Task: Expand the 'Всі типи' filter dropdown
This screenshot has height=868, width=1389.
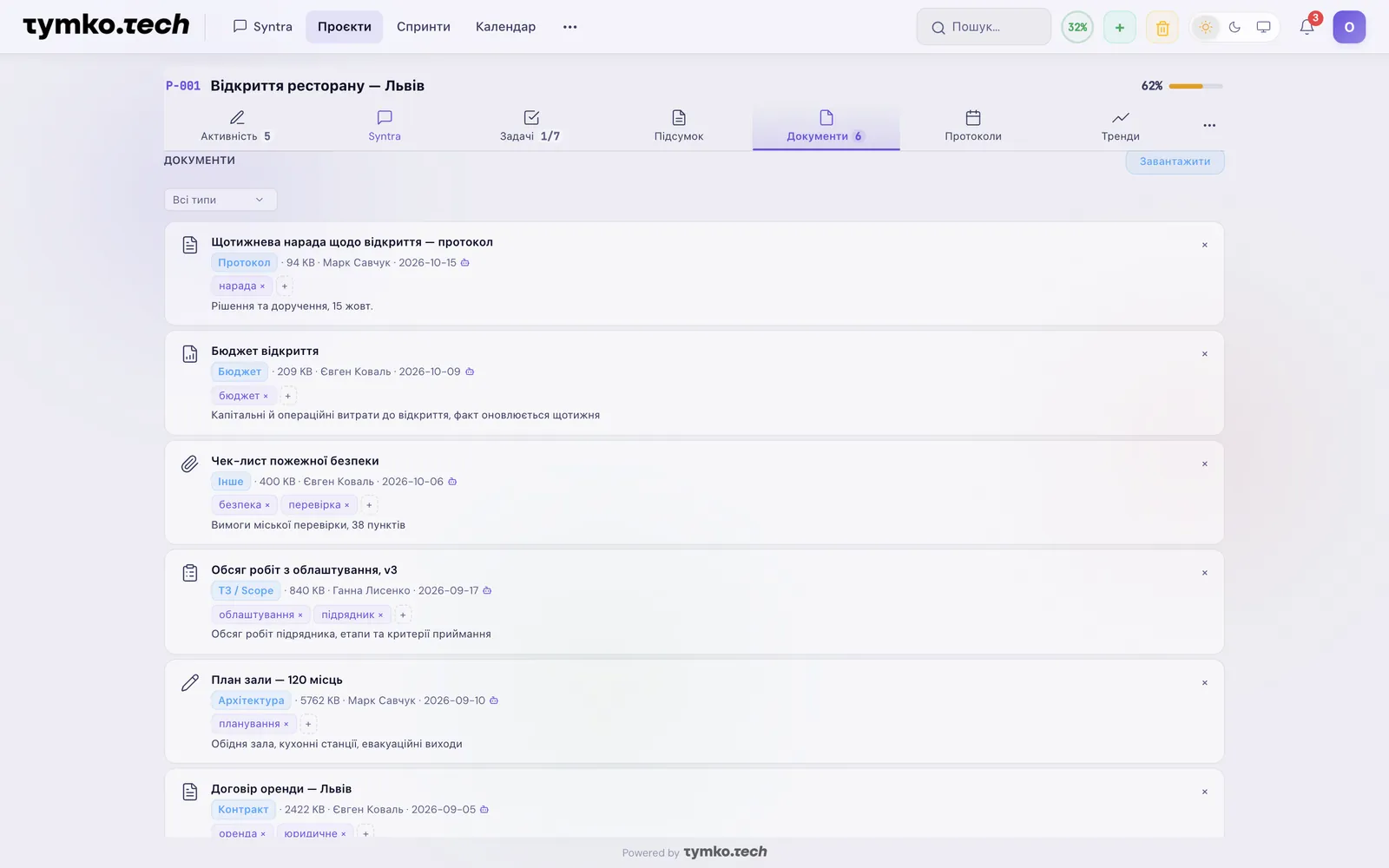Action: pos(221,200)
